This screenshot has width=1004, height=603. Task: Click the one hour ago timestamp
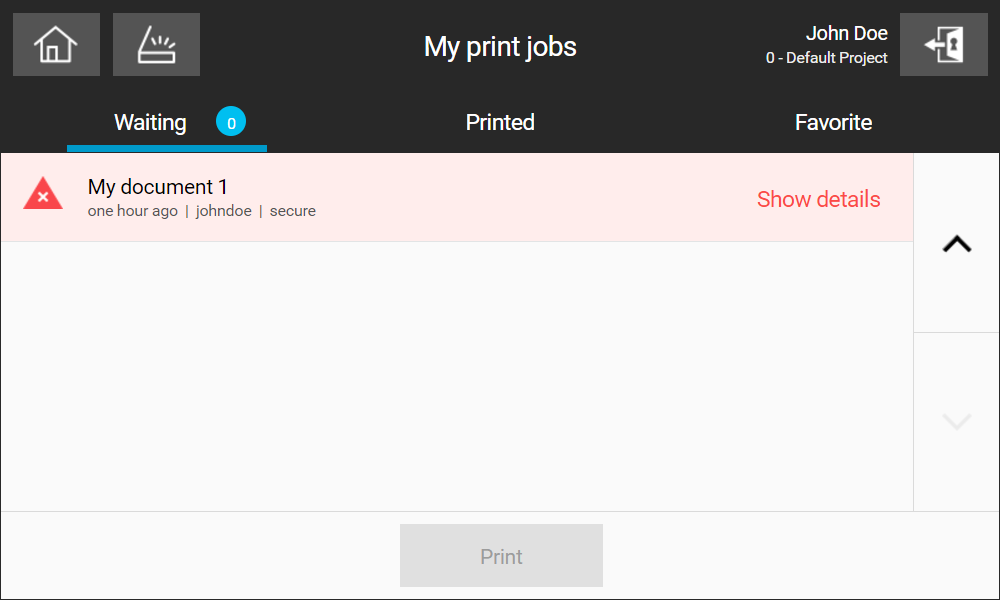[133, 211]
